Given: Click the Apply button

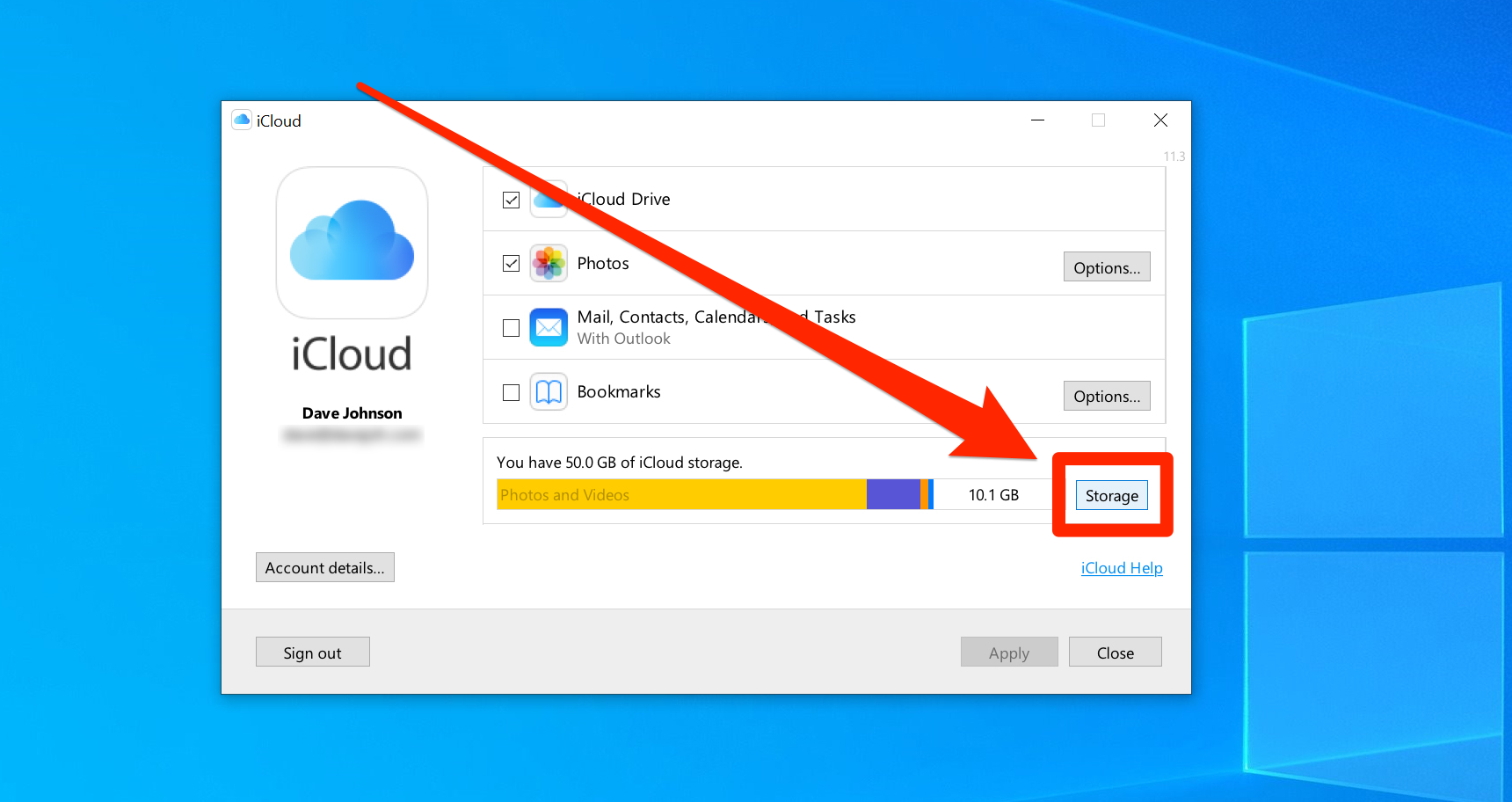Looking at the screenshot, I should [1009, 652].
